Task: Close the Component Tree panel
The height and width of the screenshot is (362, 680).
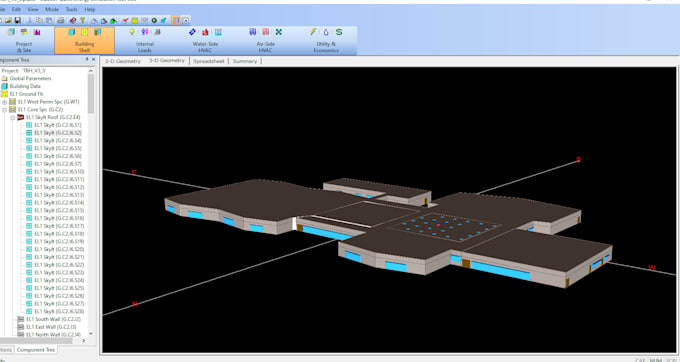Action: [93, 59]
